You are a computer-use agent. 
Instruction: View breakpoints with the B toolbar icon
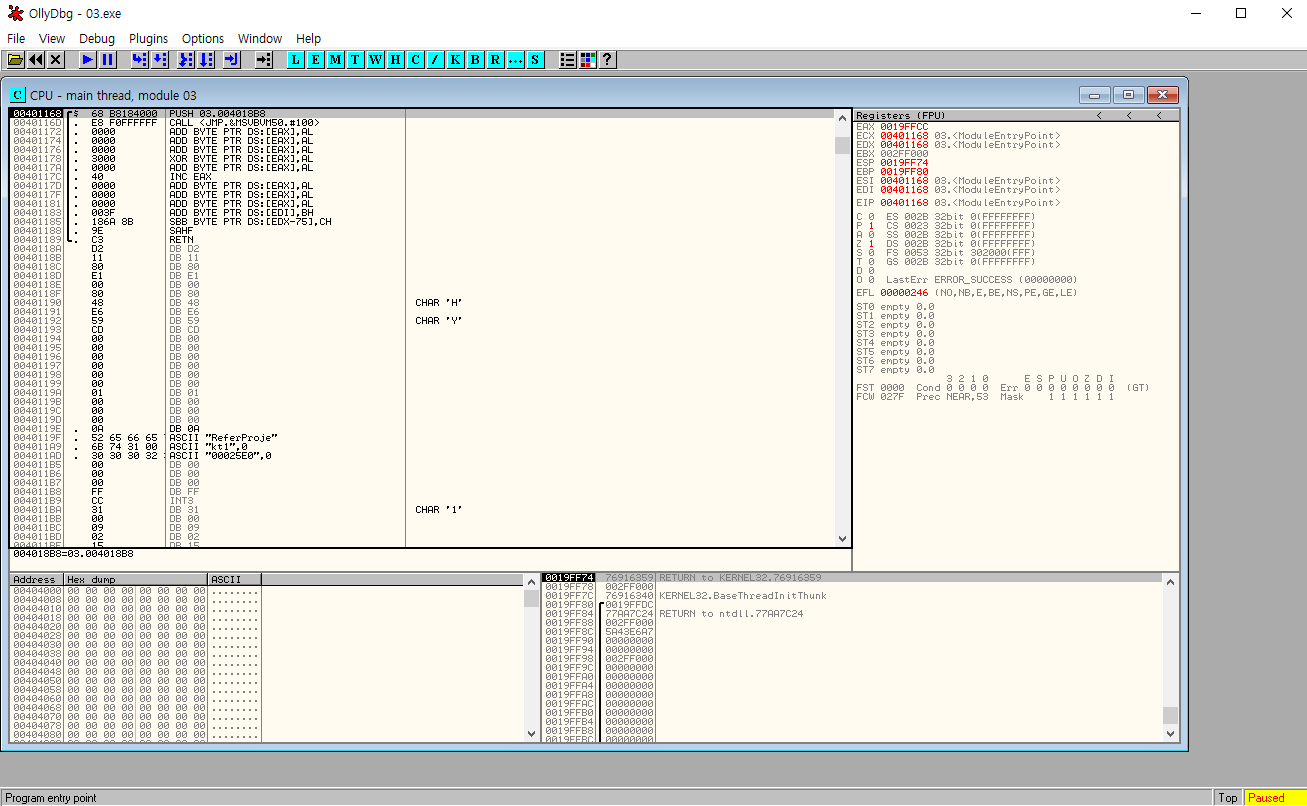click(475, 60)
